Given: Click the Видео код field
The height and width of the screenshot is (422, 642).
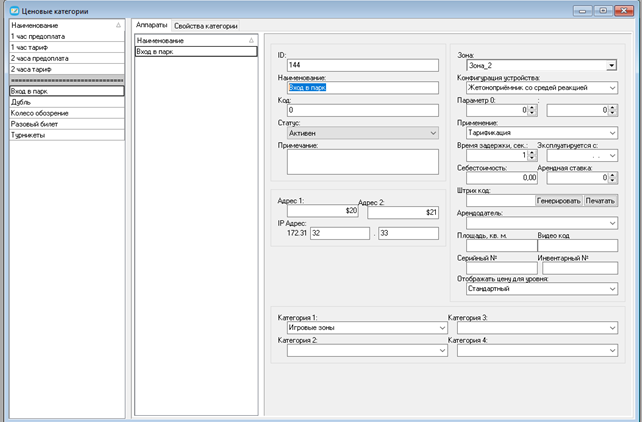Looking at the screenshot, I should coord(578,246).
